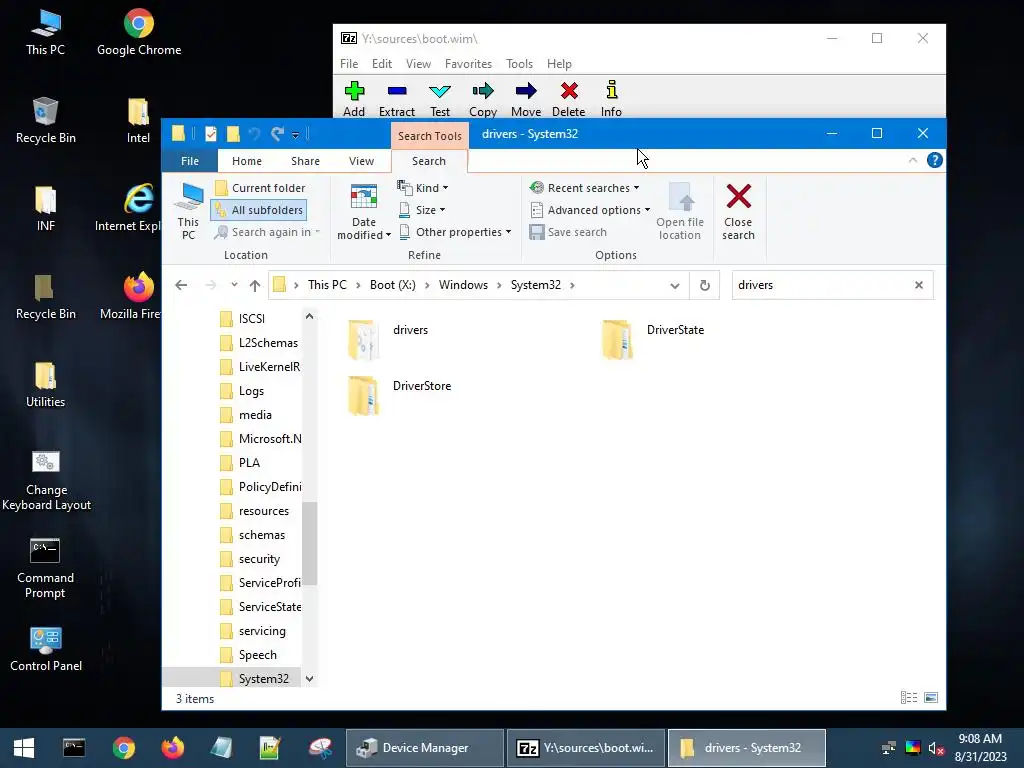Open 7-Zip Edit menu
This screenshot has height=768, width=1024.
(381, 64)
